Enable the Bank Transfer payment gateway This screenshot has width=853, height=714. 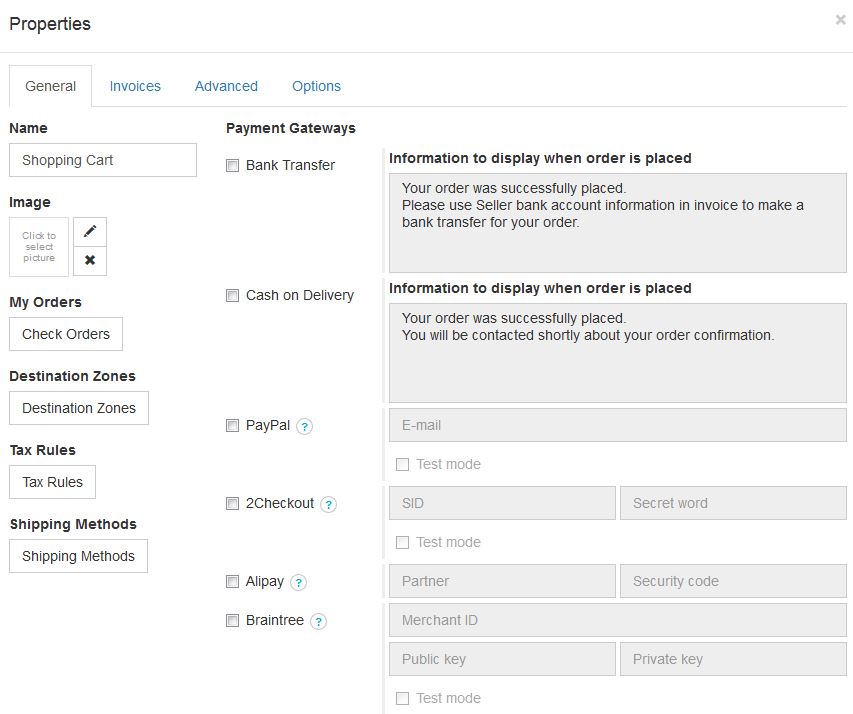coord(232,166)
